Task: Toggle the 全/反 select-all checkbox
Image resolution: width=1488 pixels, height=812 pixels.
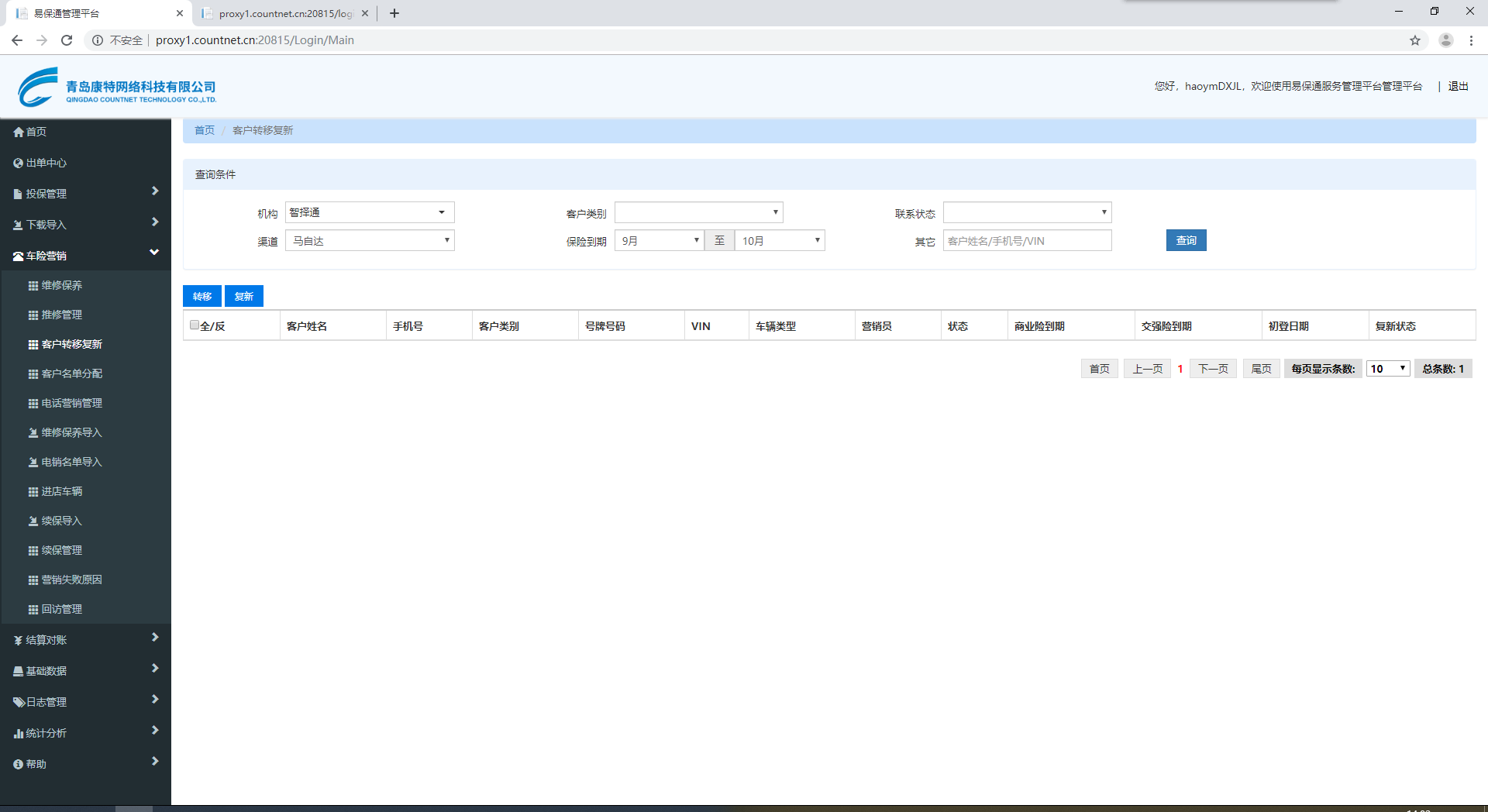Action: [x=195, y=325]
